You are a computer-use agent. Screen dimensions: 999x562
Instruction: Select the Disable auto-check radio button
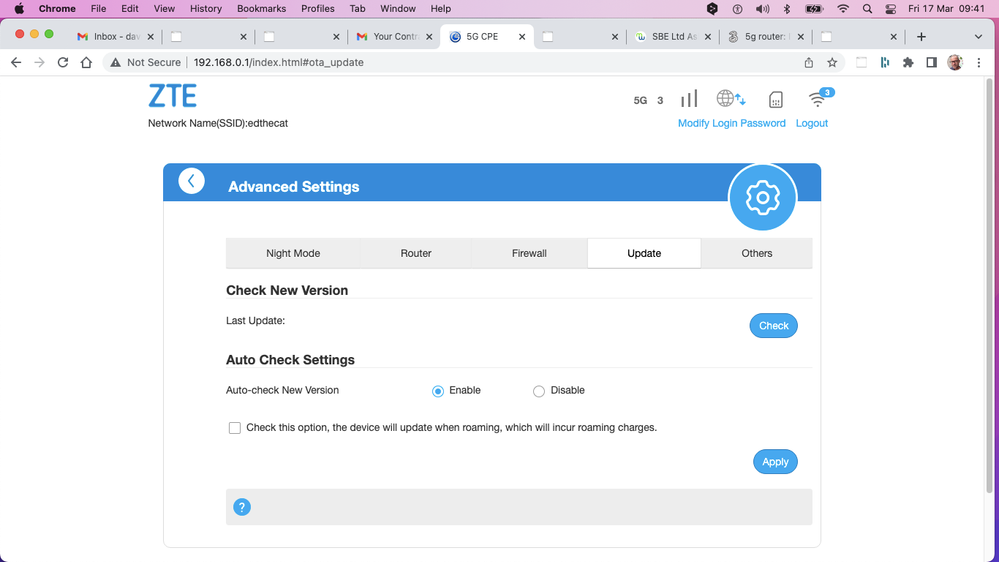coord(539,391)
